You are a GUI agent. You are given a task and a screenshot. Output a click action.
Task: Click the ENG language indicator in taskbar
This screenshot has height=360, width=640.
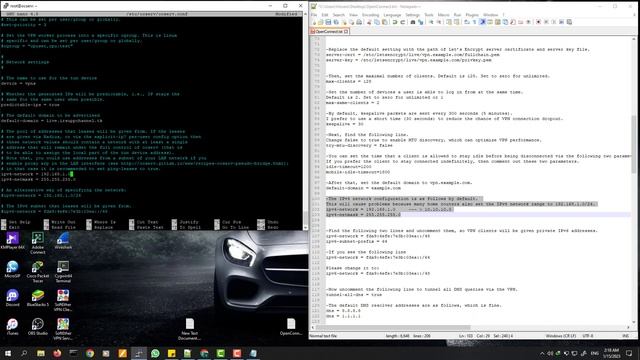tap(595, 353)
